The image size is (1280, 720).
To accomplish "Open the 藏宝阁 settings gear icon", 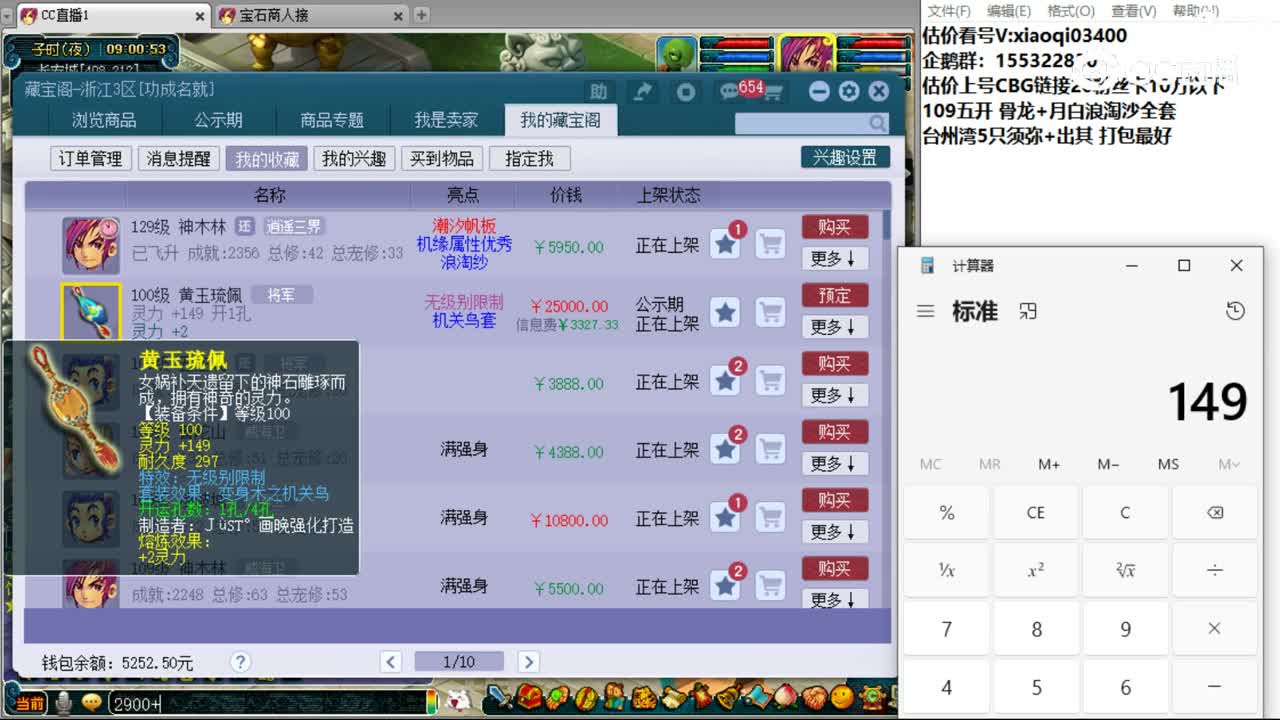I will coord(848,90).
